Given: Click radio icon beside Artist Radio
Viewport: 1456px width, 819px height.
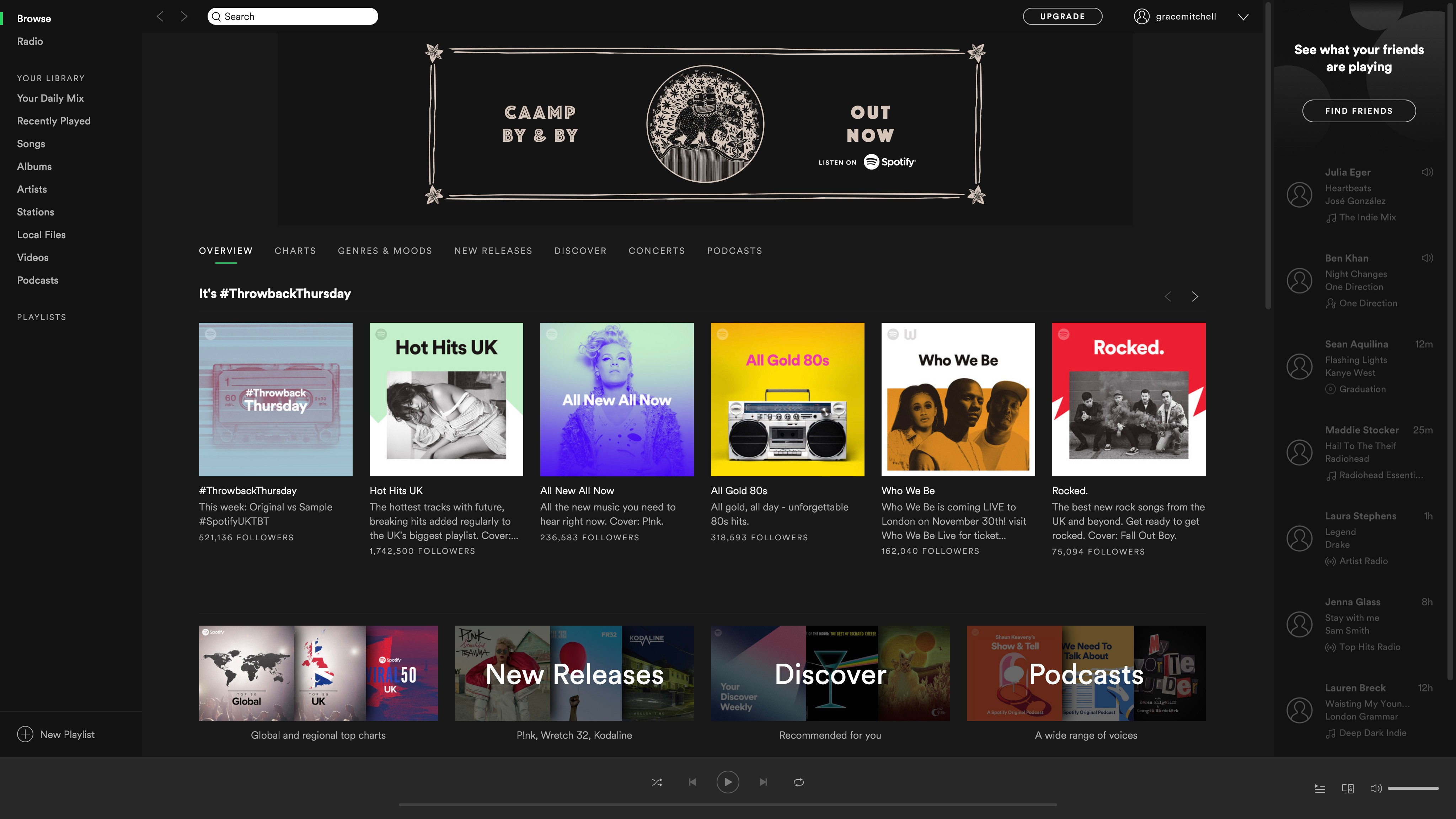Looking at the screenshot, I should [x=1331, y=561].
